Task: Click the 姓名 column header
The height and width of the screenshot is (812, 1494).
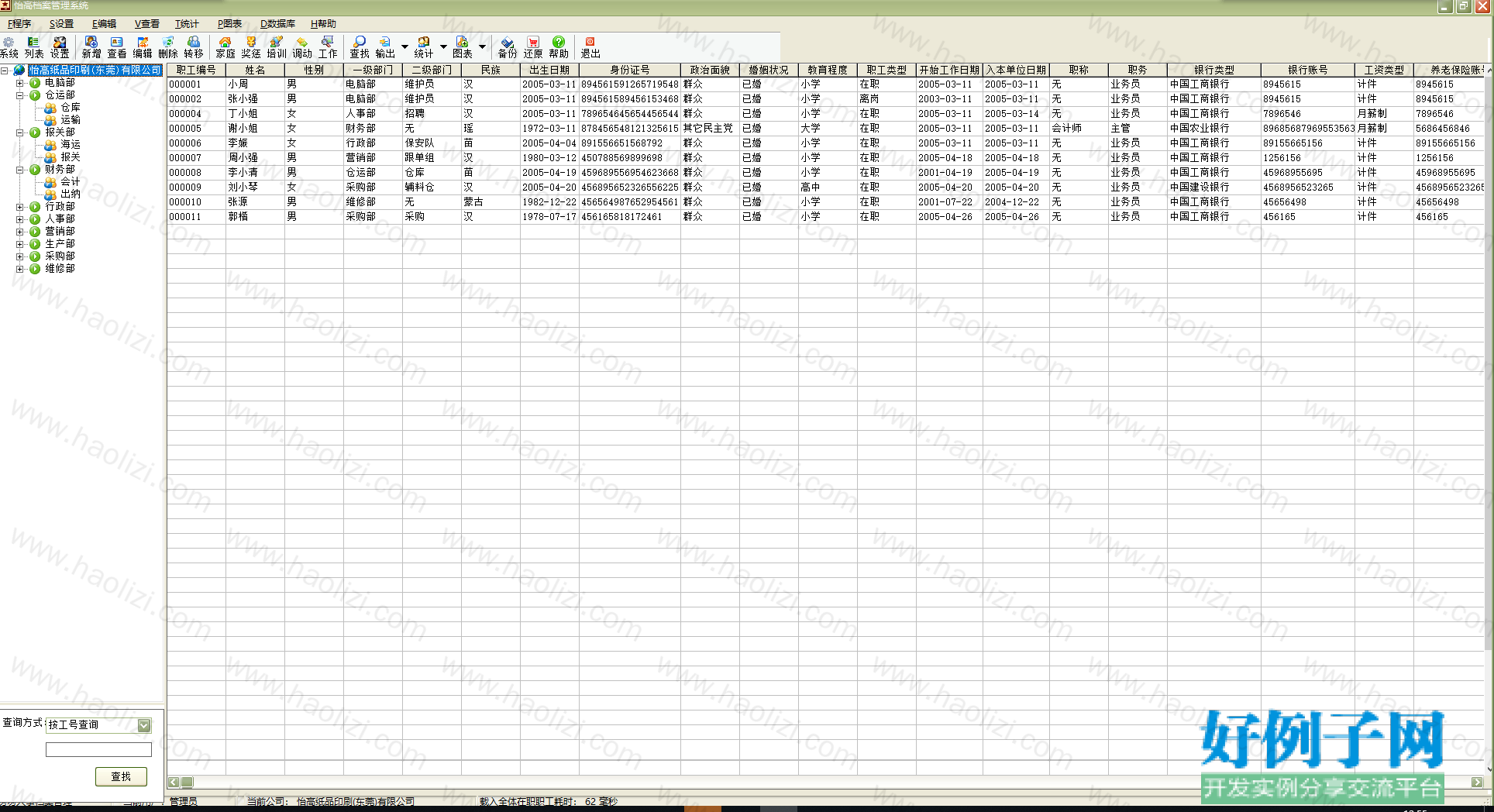Action: [255, 70]
